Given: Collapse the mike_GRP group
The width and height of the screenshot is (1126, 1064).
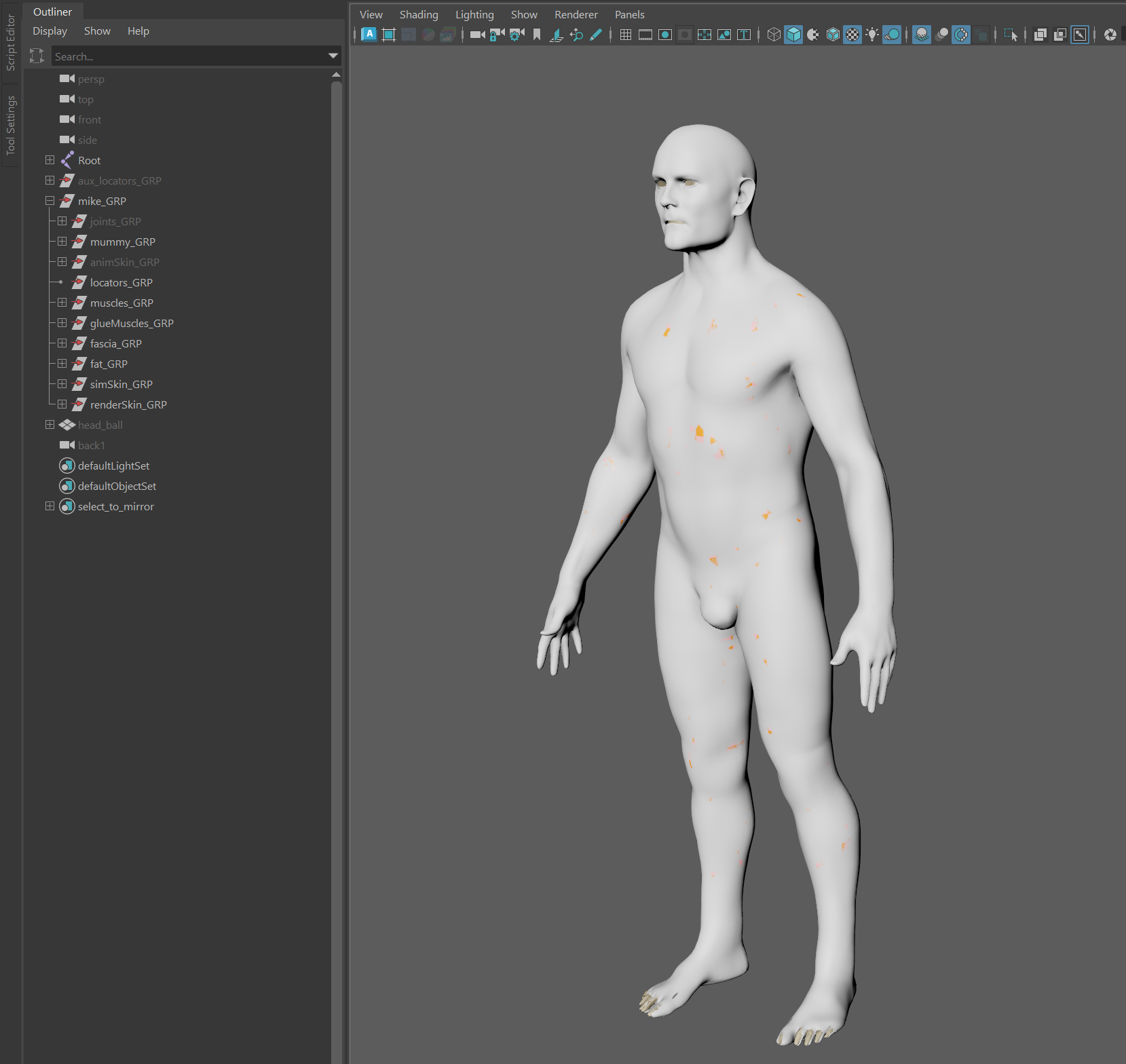Looking at the screenshot, I should click(x=50, y=200).
